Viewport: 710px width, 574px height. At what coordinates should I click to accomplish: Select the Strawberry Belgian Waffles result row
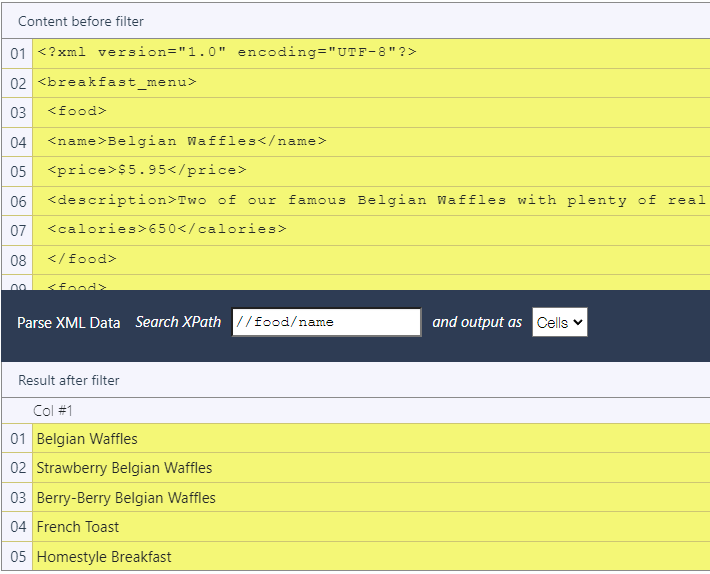pyautogui.click(x=124, y=468)
